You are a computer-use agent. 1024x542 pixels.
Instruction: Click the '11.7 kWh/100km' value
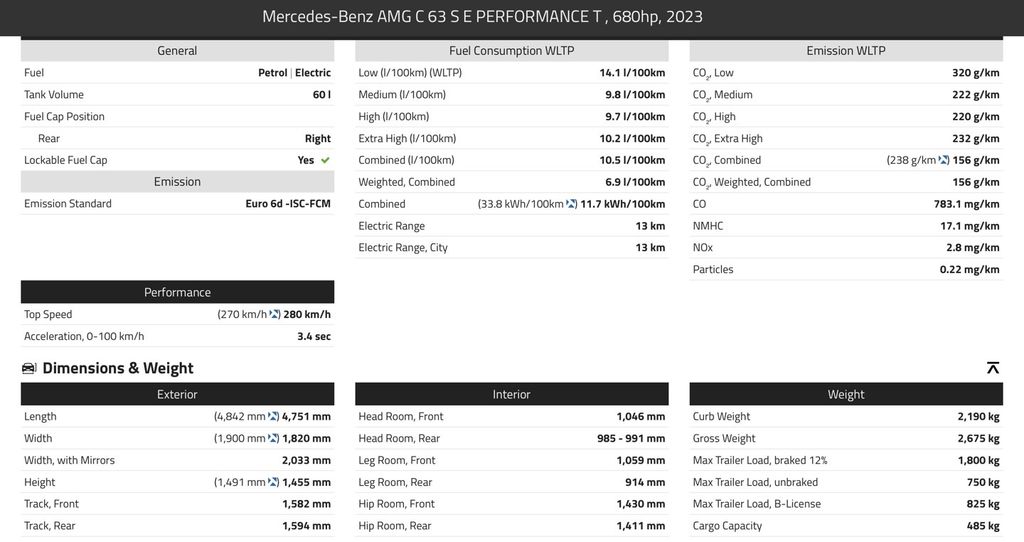click(622, 204)
